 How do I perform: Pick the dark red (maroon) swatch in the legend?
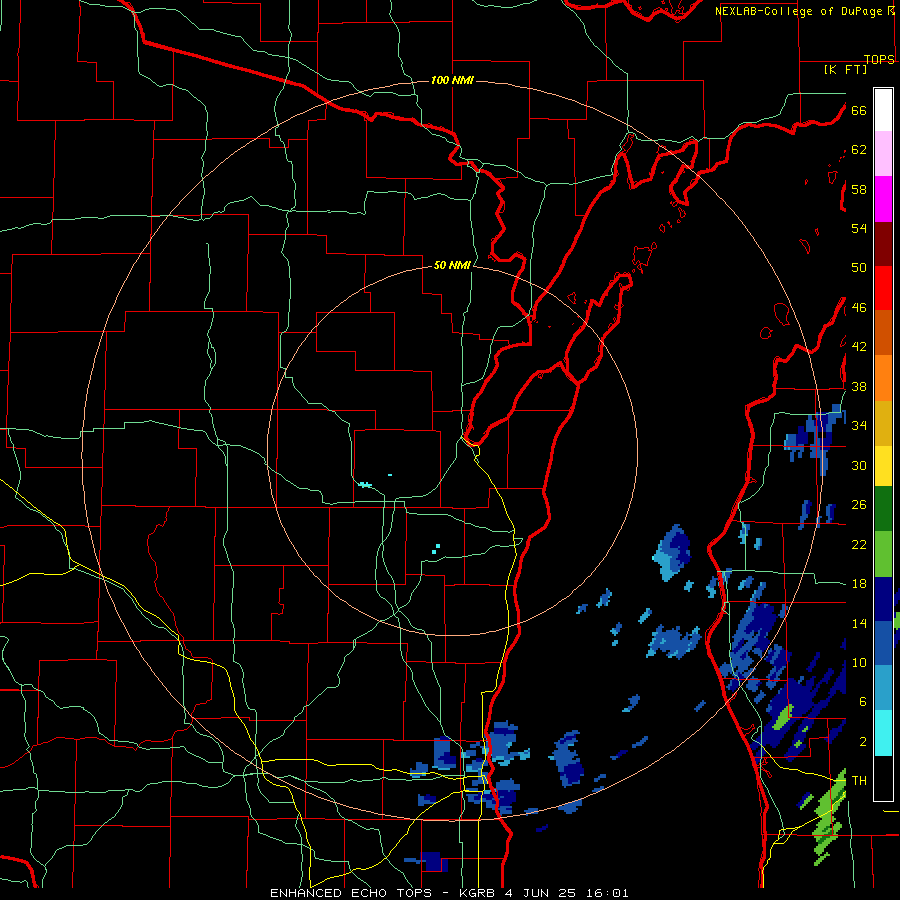point(883,243)
